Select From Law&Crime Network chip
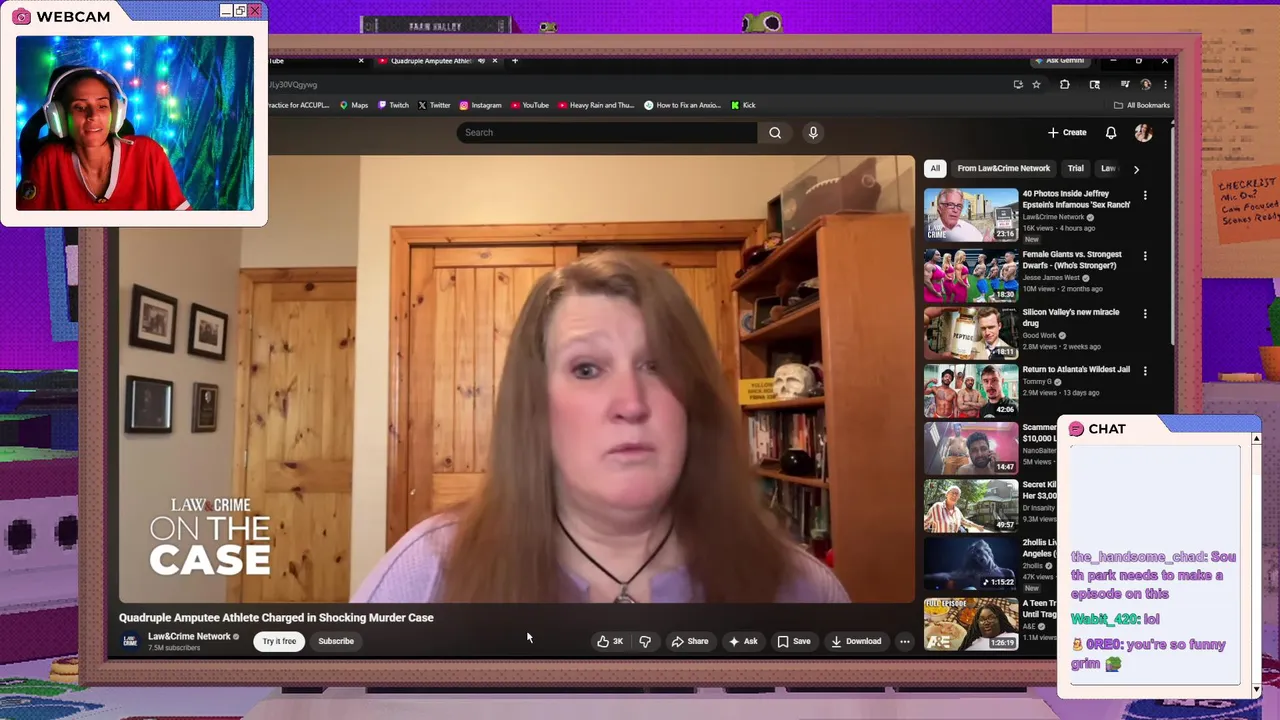Viewport: 1280px width, 720px height. coord(1003,168)
